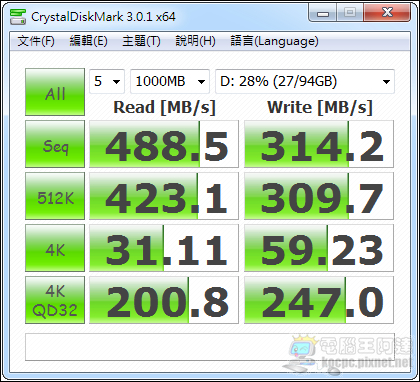Click the Seq read result 488.5

[164, 144]
